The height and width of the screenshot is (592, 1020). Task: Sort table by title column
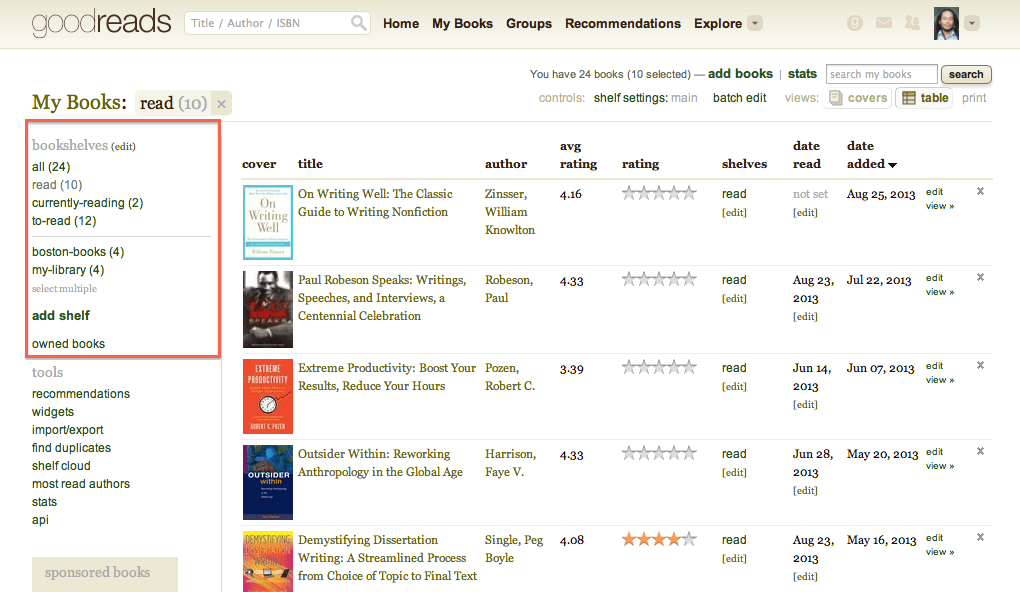click(310, 164)
